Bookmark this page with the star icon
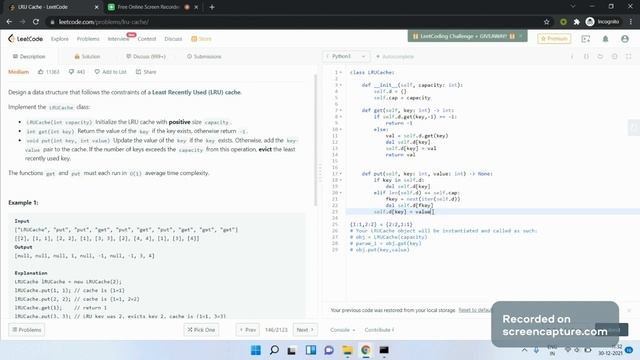The width and height of the screenshot is (640, 360). (547, 22)
